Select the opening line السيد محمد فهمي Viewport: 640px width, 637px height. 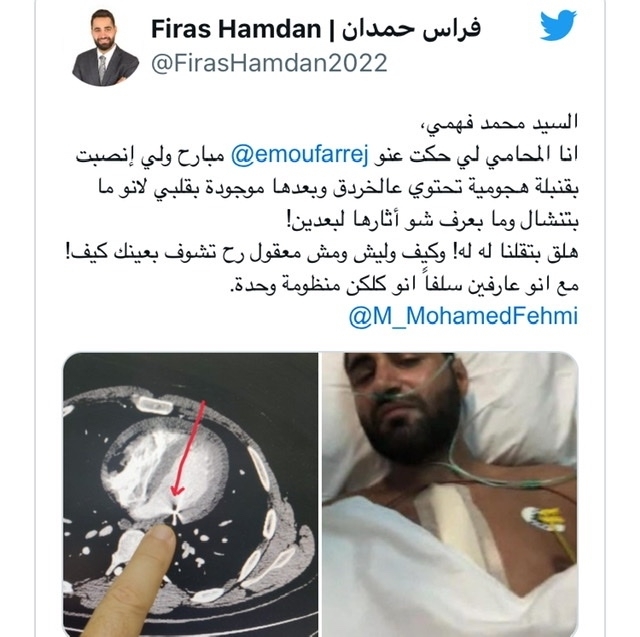(x=499, y=123)
